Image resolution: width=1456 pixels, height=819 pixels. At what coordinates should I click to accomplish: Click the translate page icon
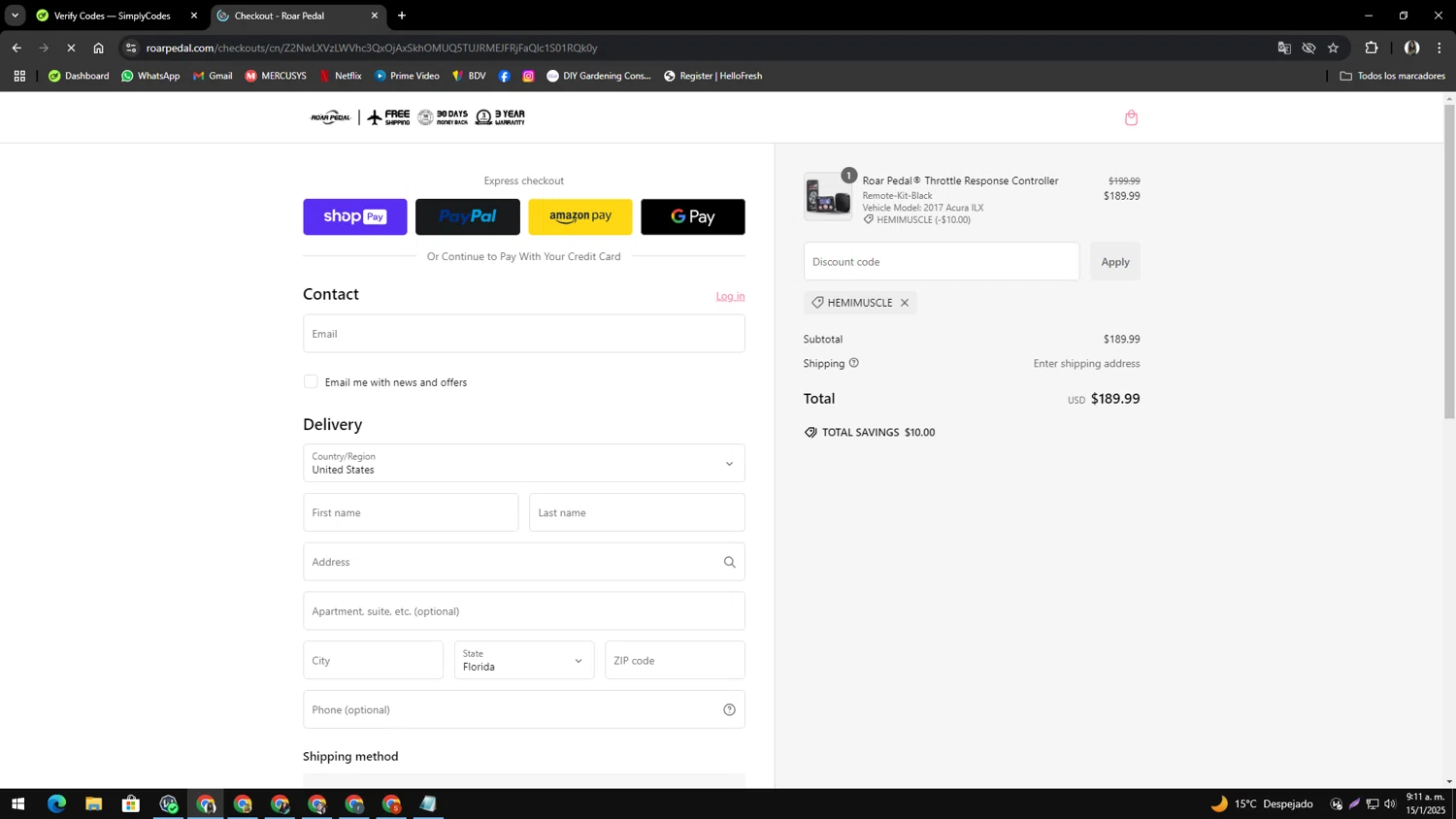[x=1284, y=48]
